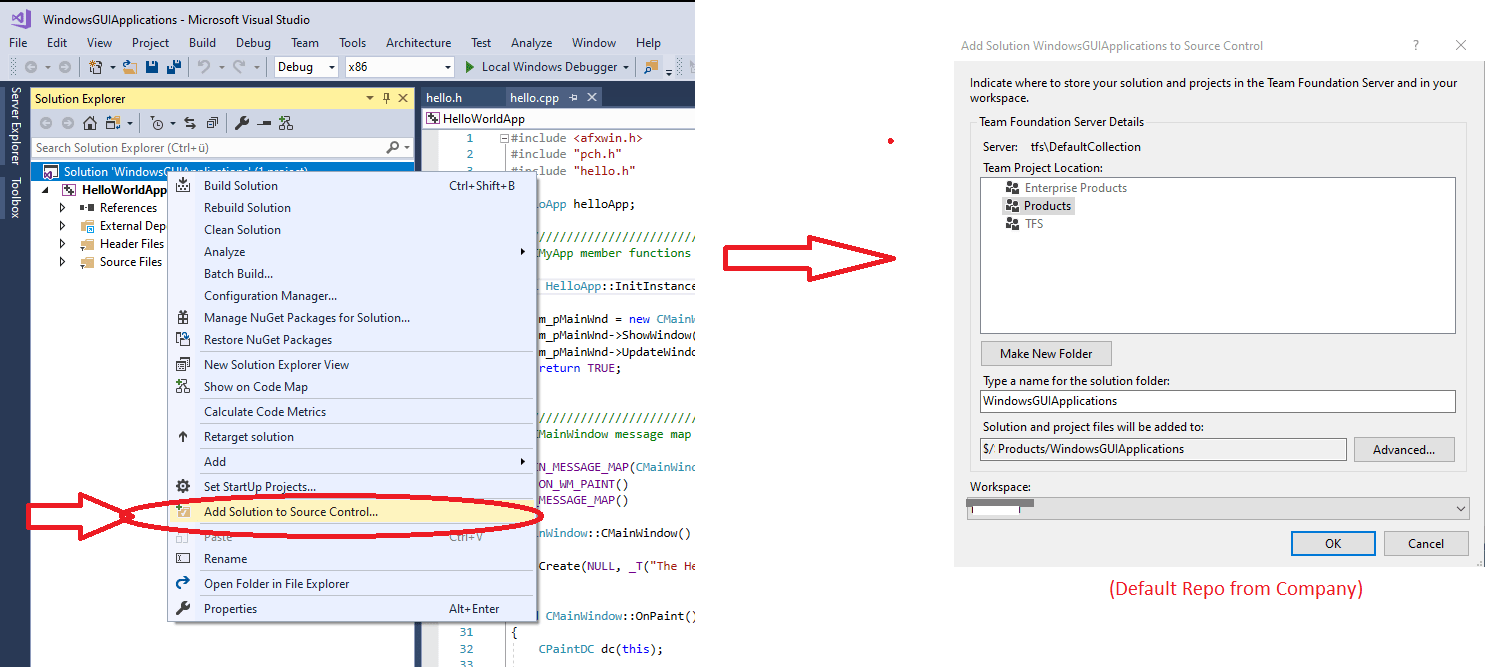Click the Cancel button in dialog
The width and height of the screenshot is (1509, 667).
pyautogui.click(x=1426, y=543)
